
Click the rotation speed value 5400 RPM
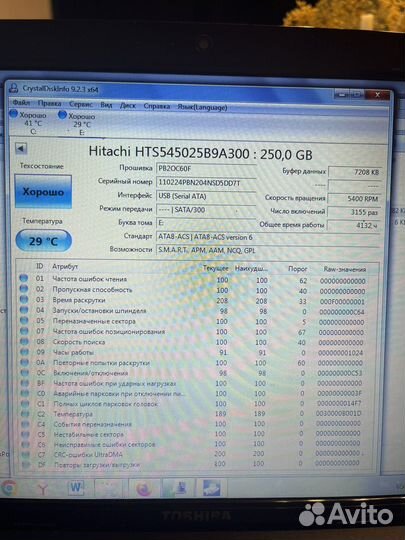click(354, 198)
